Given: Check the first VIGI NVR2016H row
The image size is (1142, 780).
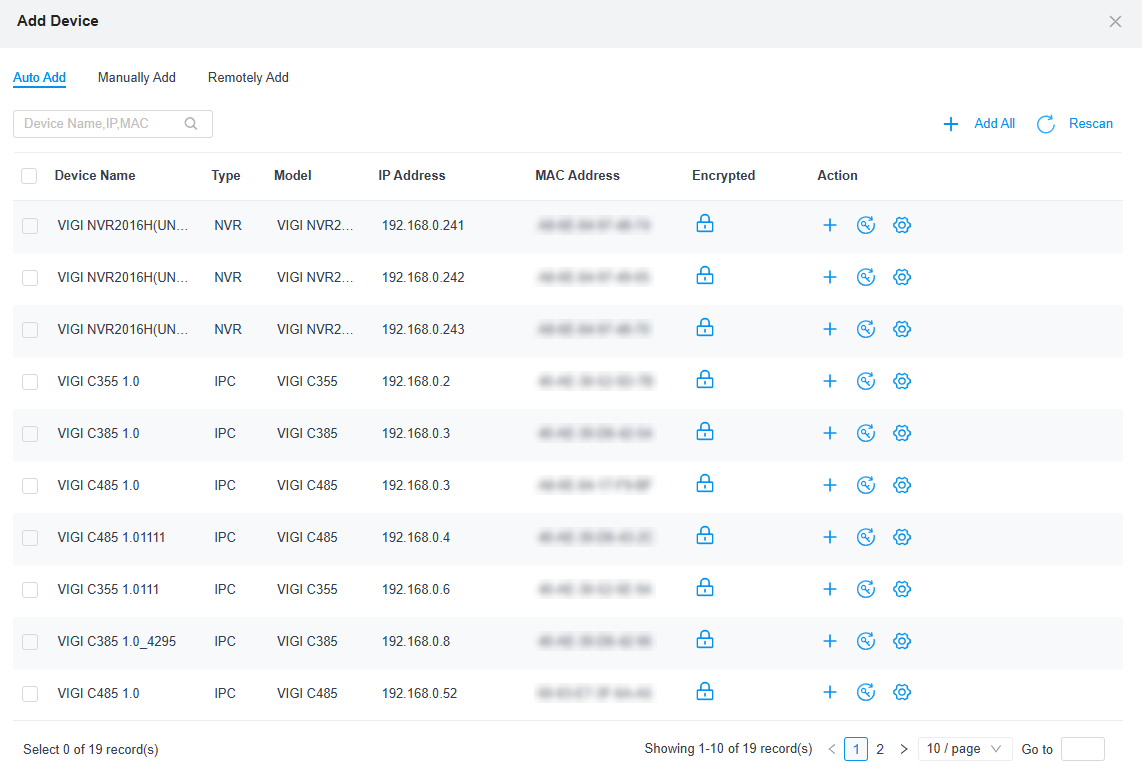Looking at the screenshot, I should (29, 226).
